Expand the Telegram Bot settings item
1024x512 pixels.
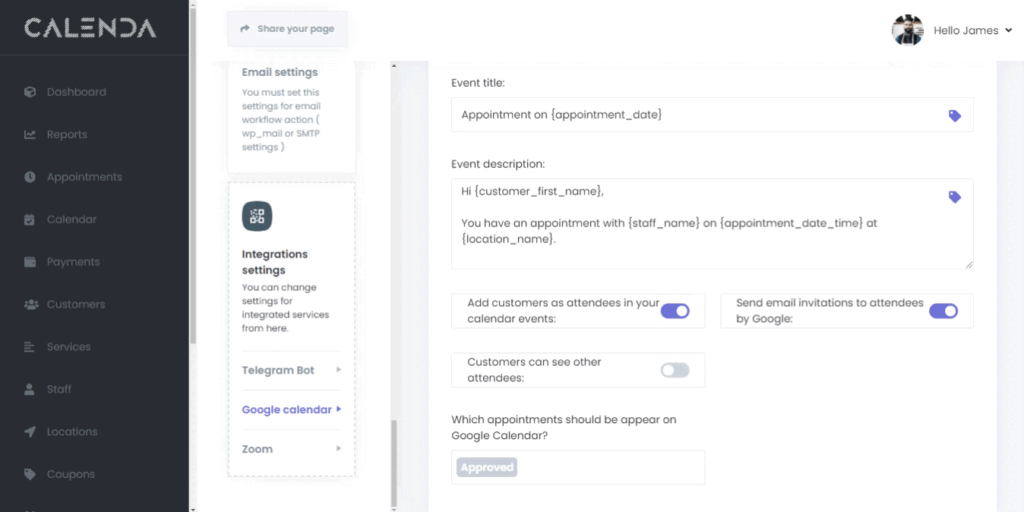291,370
